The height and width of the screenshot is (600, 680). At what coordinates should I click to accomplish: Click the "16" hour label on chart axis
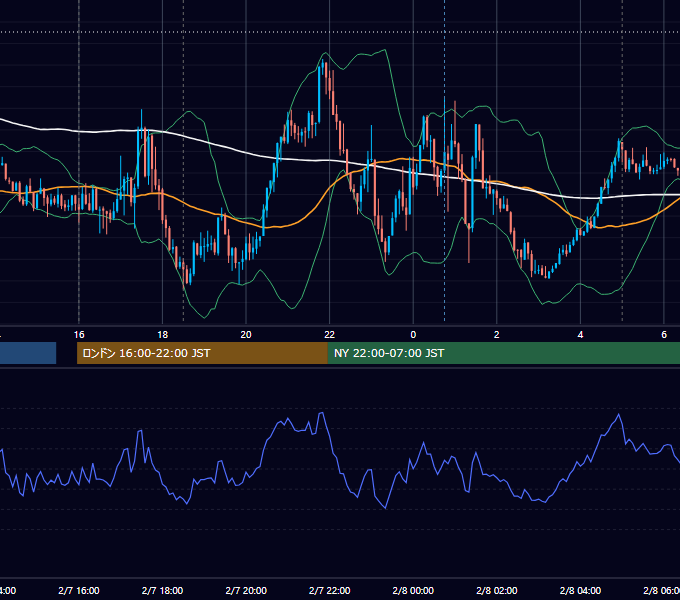tap(79, 335)
